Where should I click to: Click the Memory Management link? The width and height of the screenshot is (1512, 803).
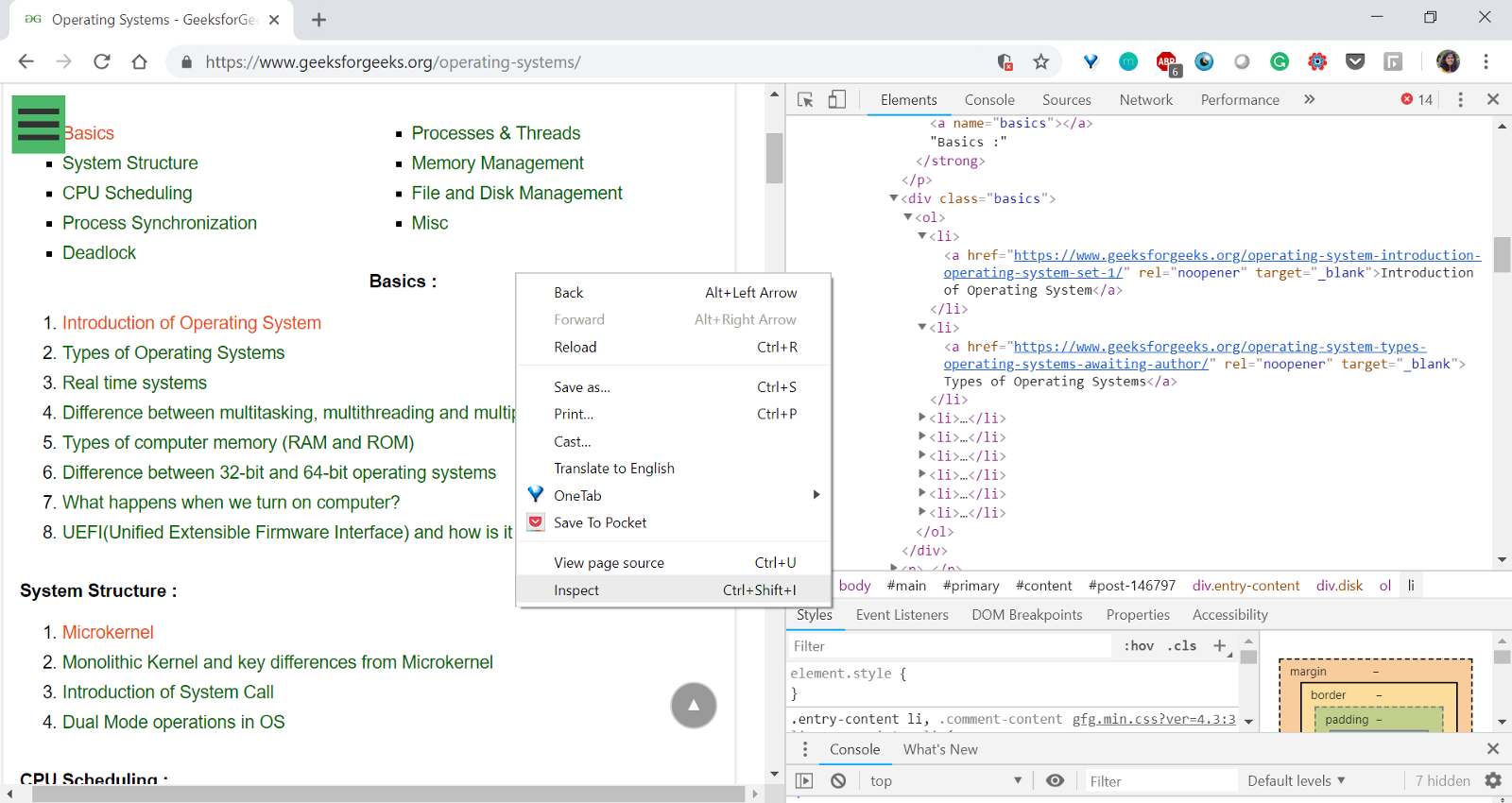pos(497,163)
